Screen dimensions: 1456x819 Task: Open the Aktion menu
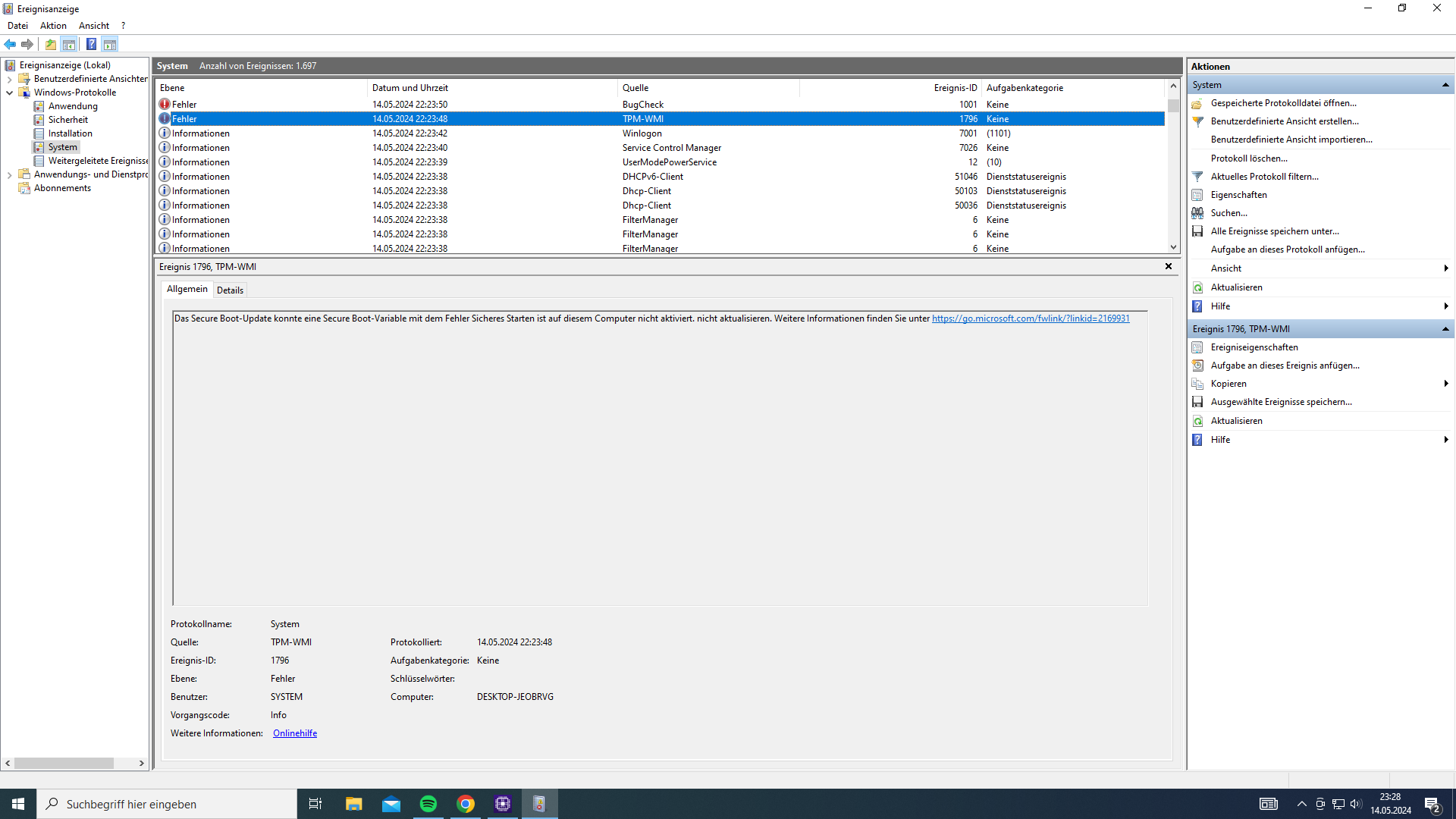pyautogui.click(x=53, y=26)
